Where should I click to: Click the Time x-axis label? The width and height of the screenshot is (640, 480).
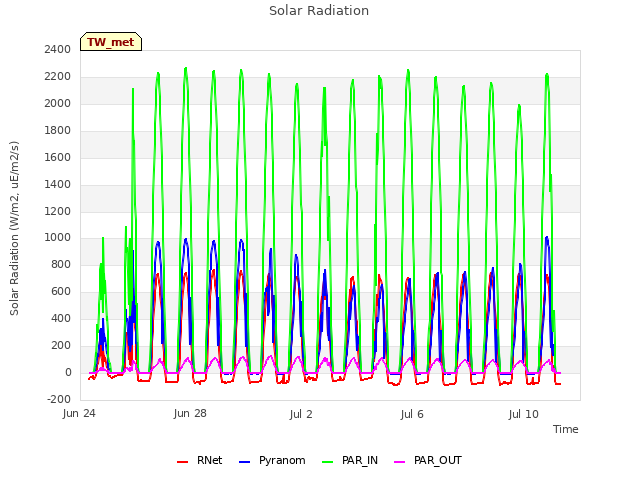(x=565, y=429)
